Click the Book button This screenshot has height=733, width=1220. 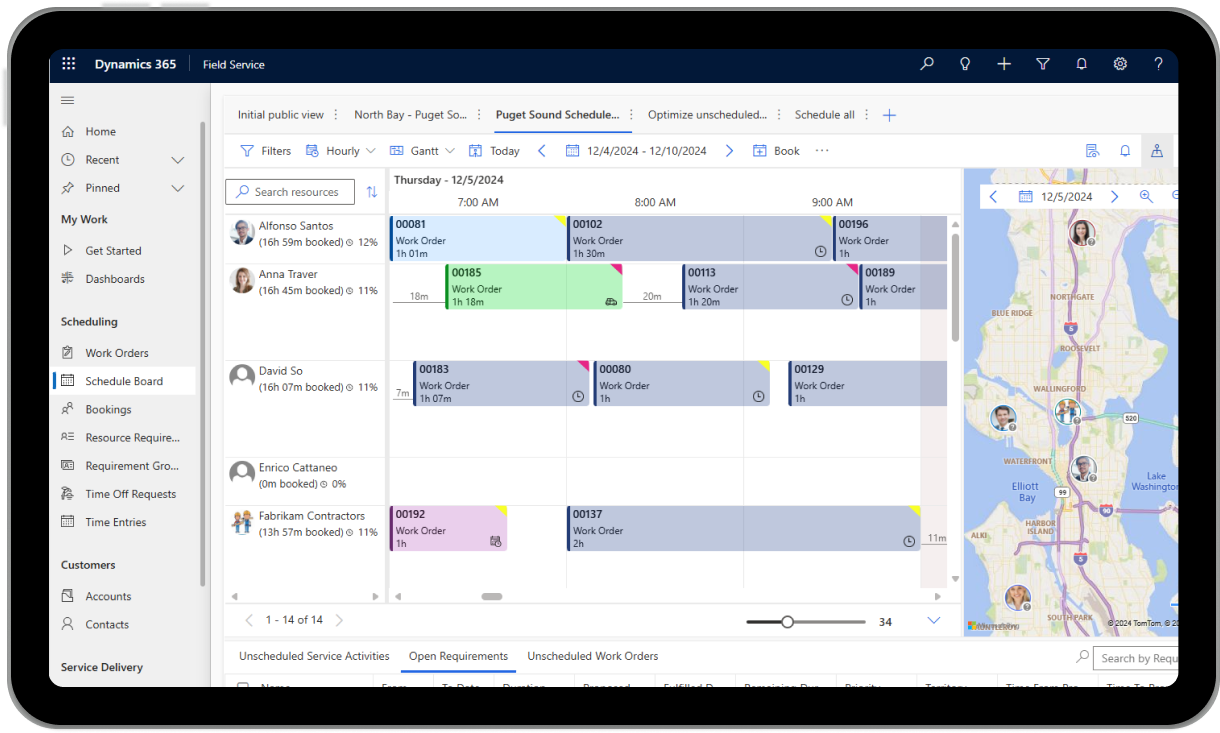point(776,151)
